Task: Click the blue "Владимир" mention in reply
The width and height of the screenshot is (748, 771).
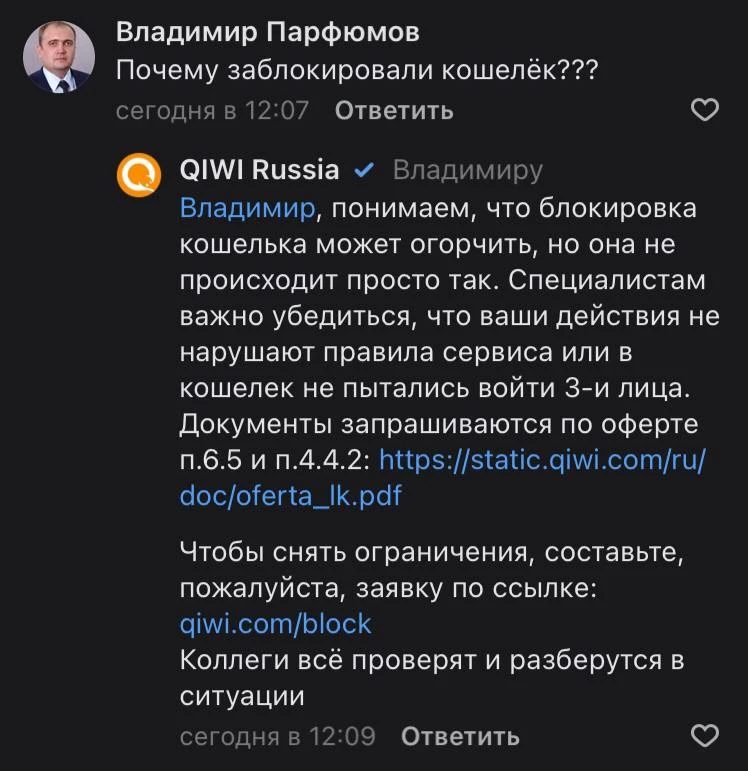Action: click(247, 209)
